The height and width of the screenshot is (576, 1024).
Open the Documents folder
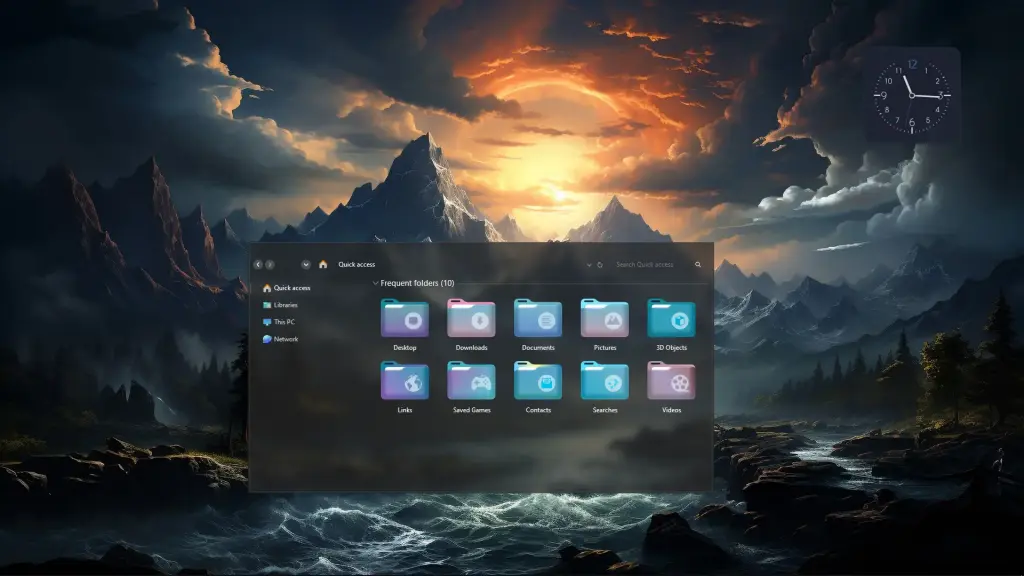point(538,319)
